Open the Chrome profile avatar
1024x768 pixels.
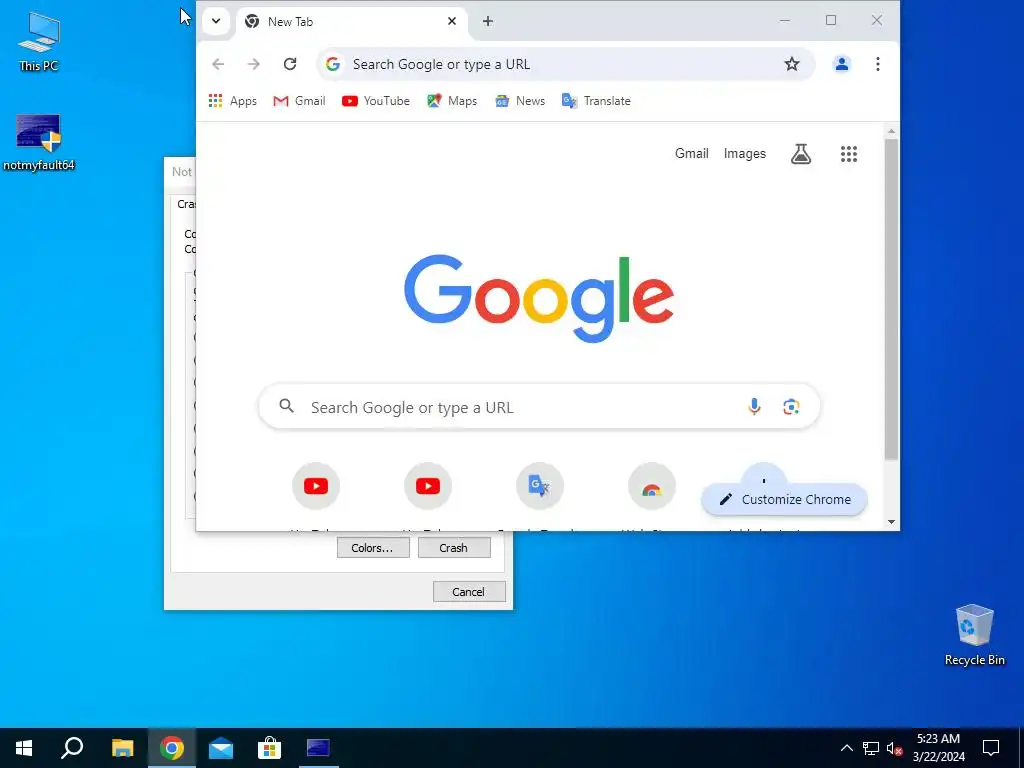[x=842, y=64]
